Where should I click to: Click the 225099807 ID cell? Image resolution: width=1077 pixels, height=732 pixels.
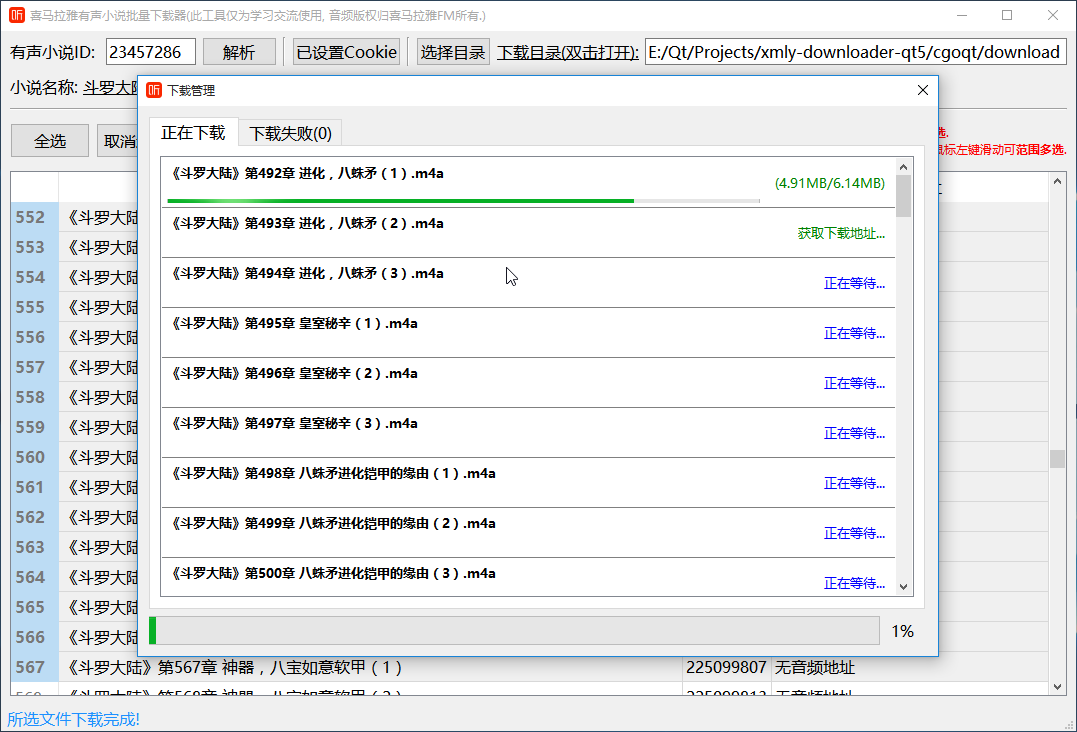tap(726, 667)
